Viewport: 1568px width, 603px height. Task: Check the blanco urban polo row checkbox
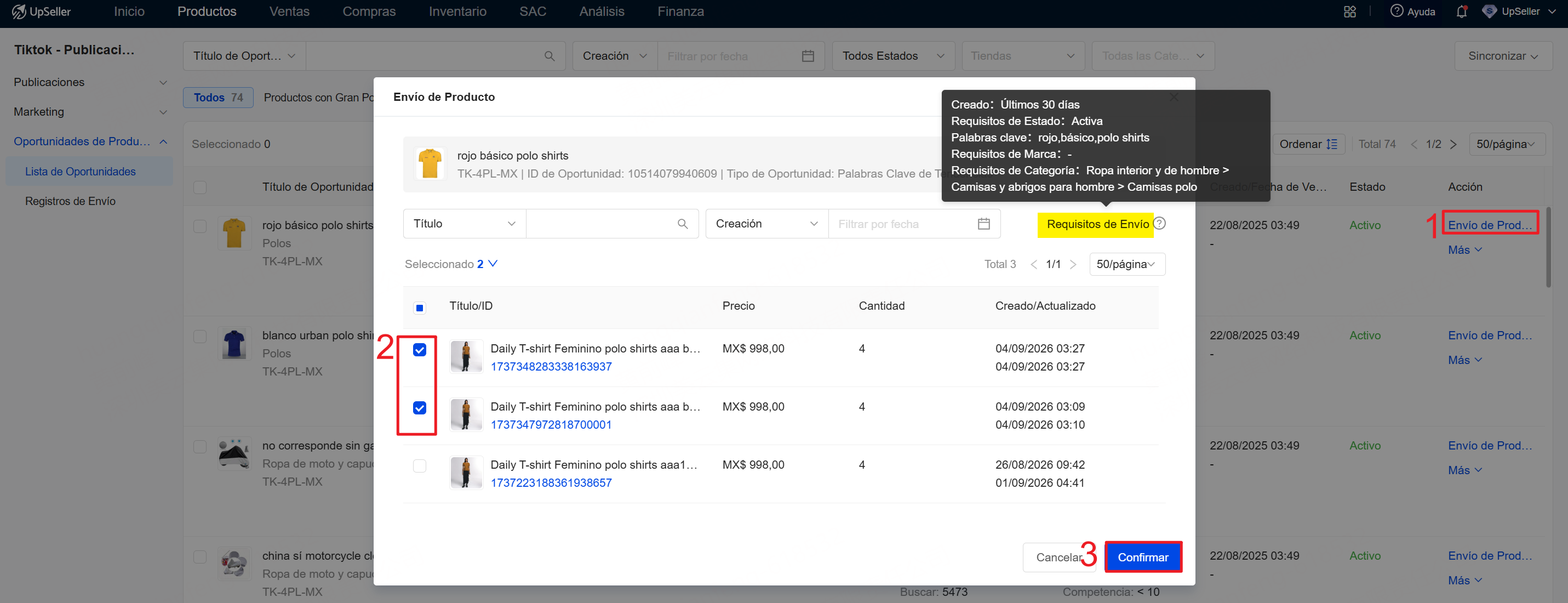pyautogui.click(x=199, y=336)
